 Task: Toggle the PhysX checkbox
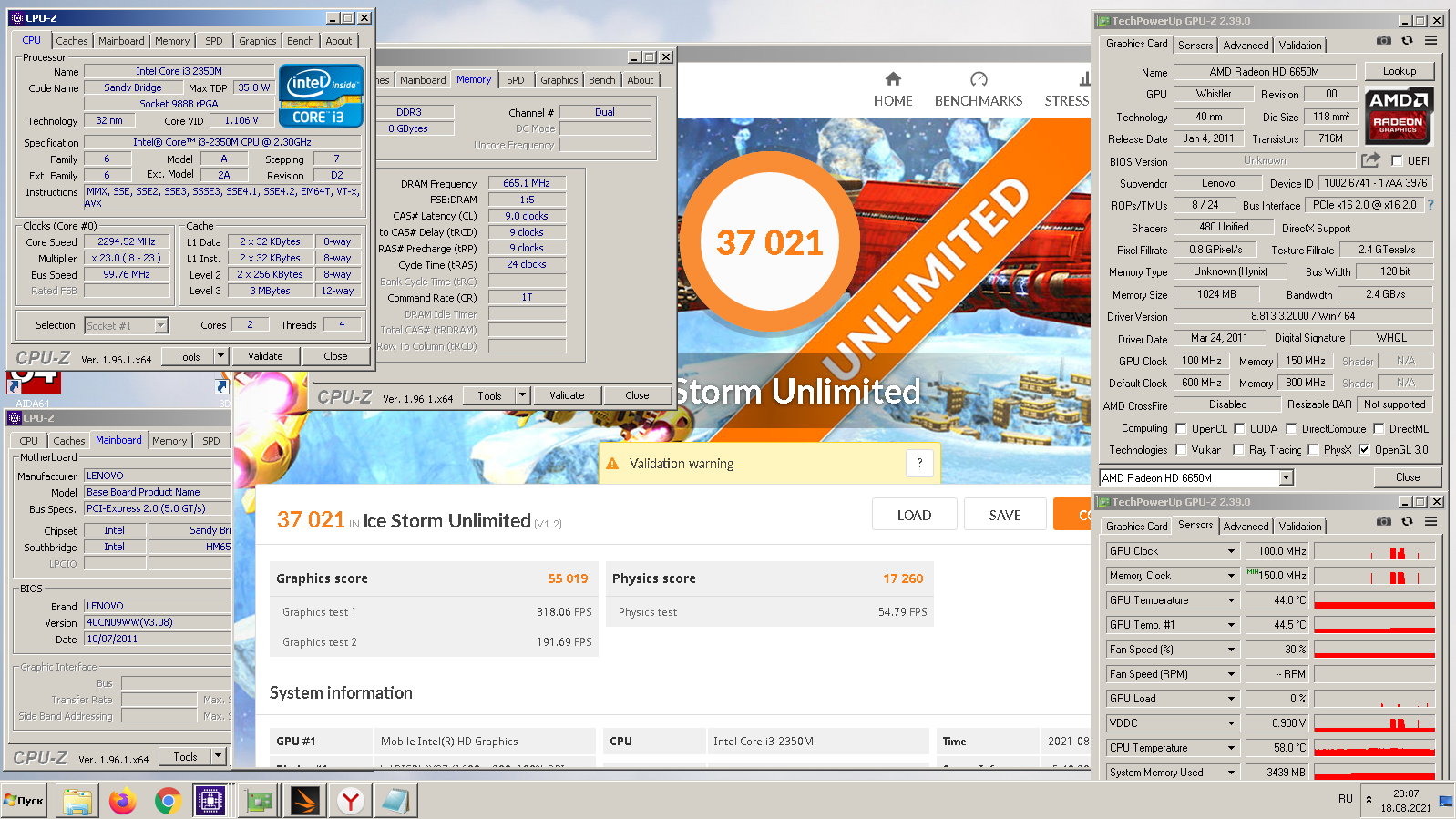click(x=1313, y=449)
